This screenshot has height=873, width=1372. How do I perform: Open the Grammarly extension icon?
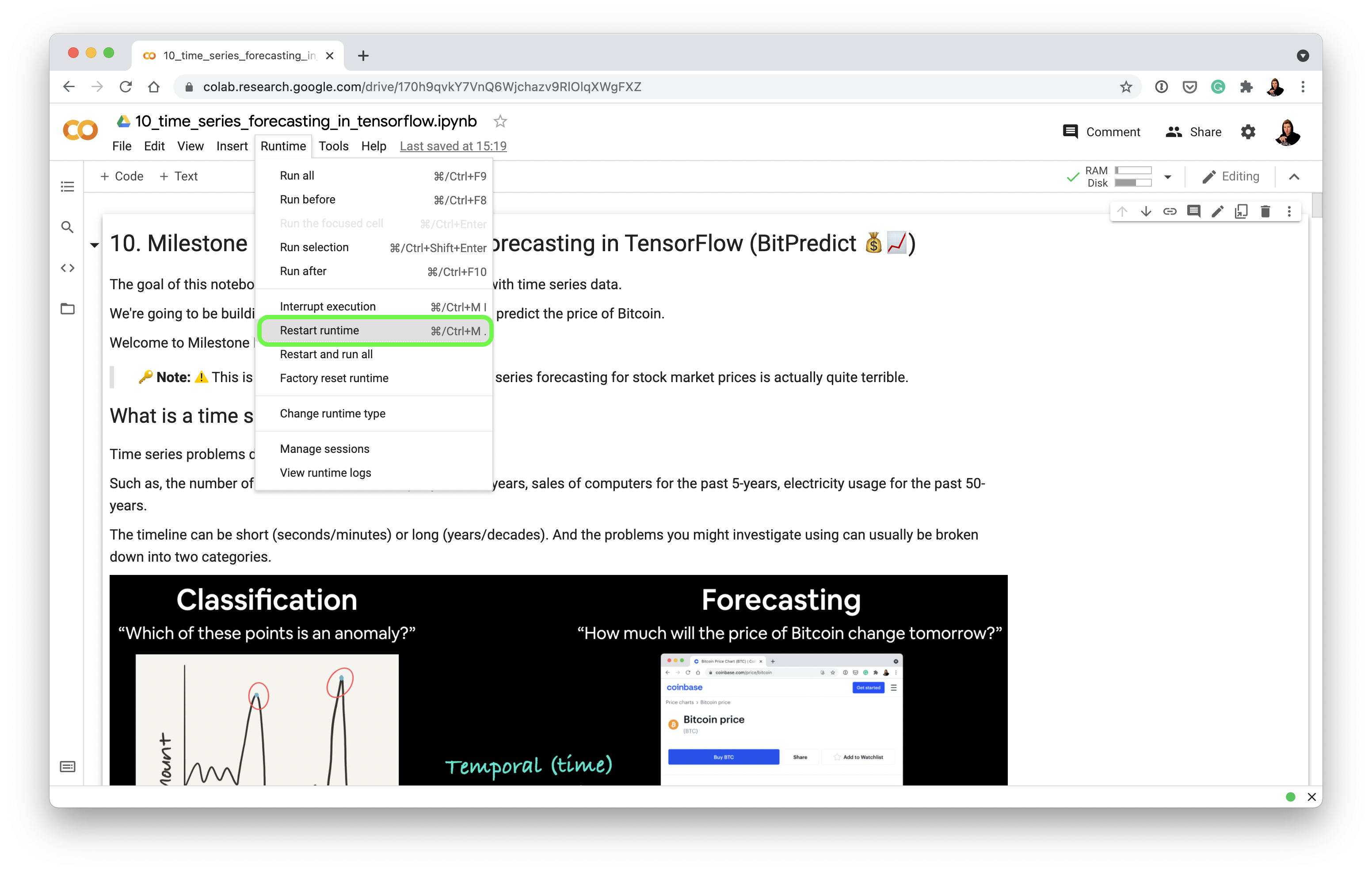click(1218, 87)
